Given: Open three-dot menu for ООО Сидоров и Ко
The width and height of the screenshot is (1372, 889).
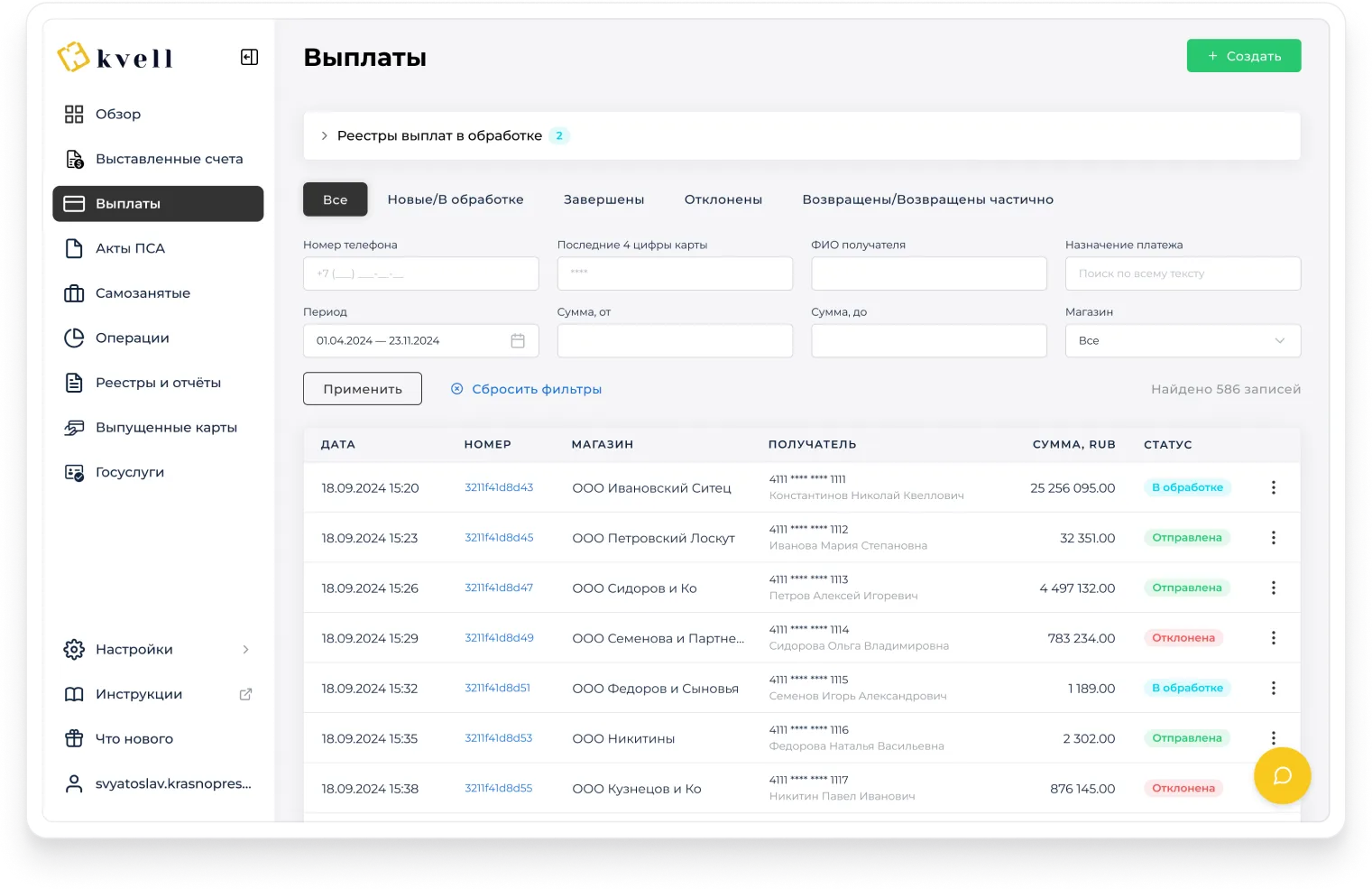Looking at the screenshot, I should (x=1273, y=588).
